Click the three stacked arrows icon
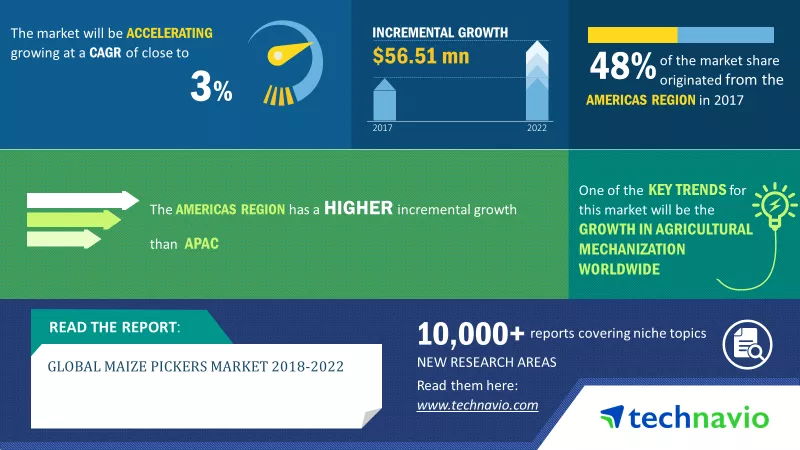 (x=80, y=219)
